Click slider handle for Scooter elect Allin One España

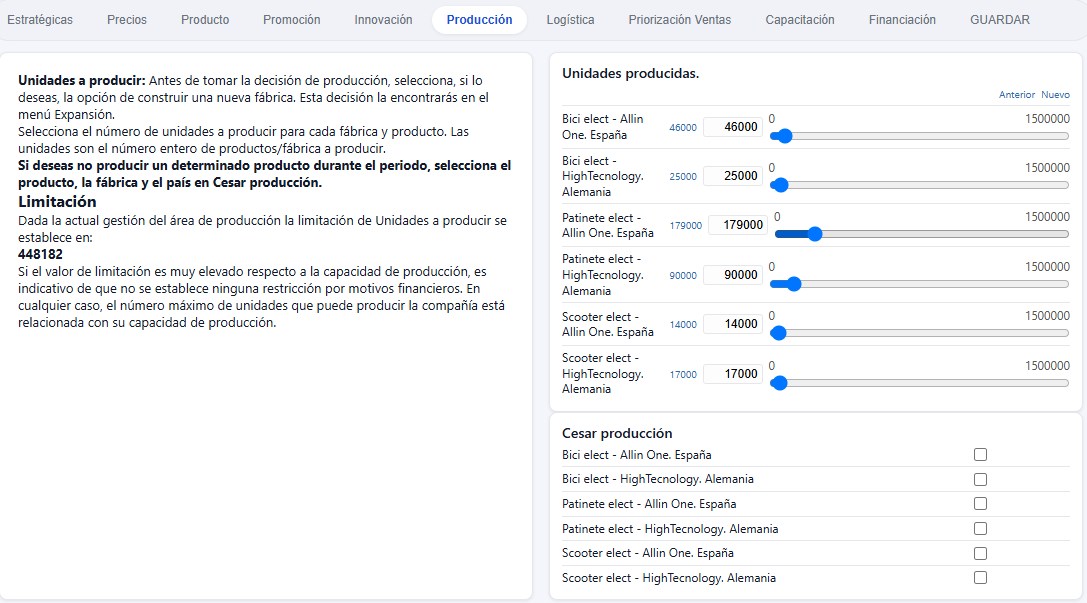pyautogui.click(x=779, y=333)
